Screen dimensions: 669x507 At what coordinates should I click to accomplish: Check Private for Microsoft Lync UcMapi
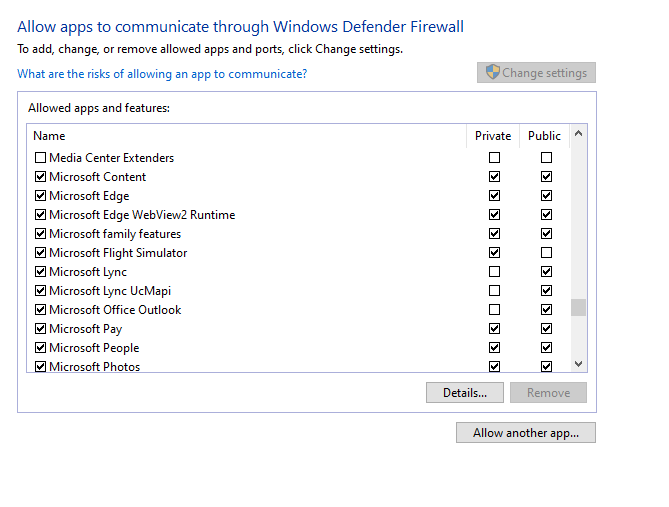click(494, 291)
